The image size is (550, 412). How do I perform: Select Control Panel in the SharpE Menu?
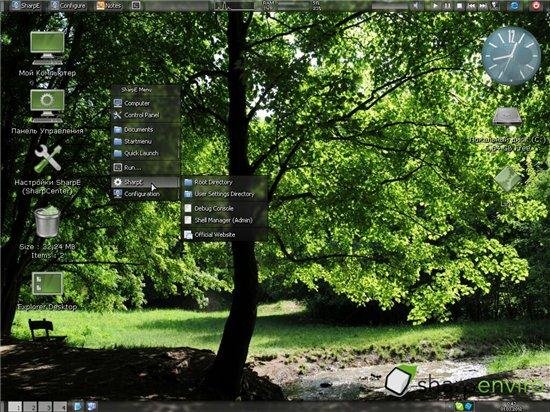(145, 115)
